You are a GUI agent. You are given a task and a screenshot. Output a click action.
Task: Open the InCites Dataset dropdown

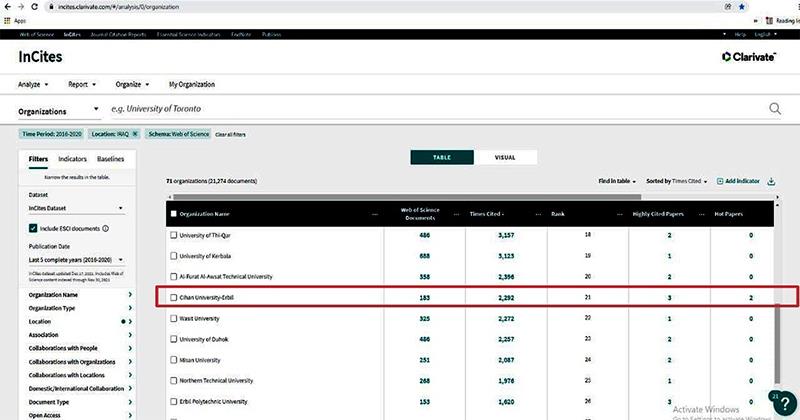[x=76, y=208]
